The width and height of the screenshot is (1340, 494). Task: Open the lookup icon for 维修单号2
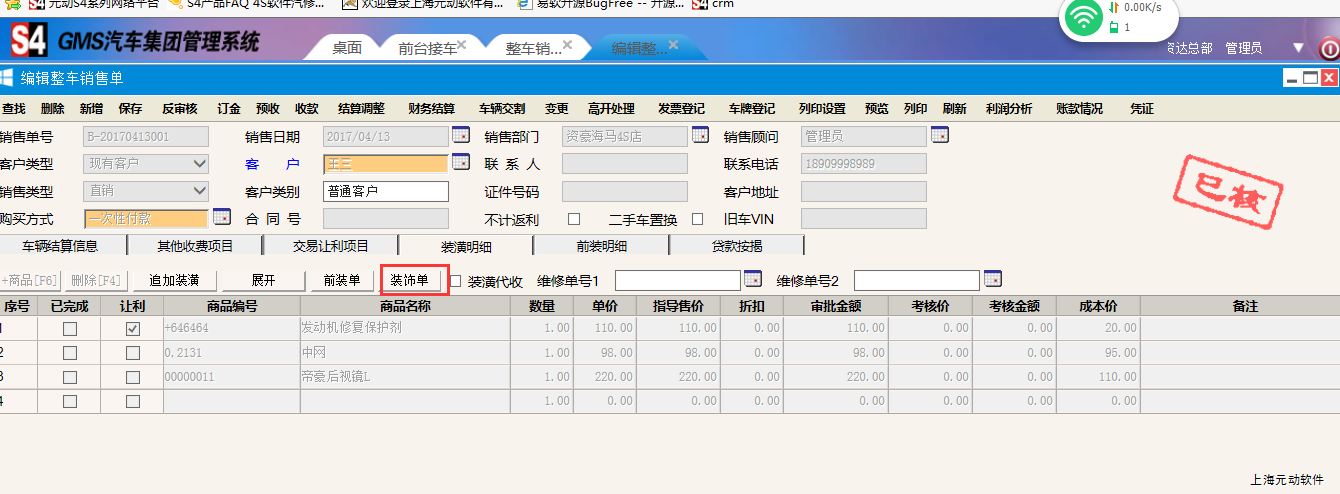(x=992, y=279)
